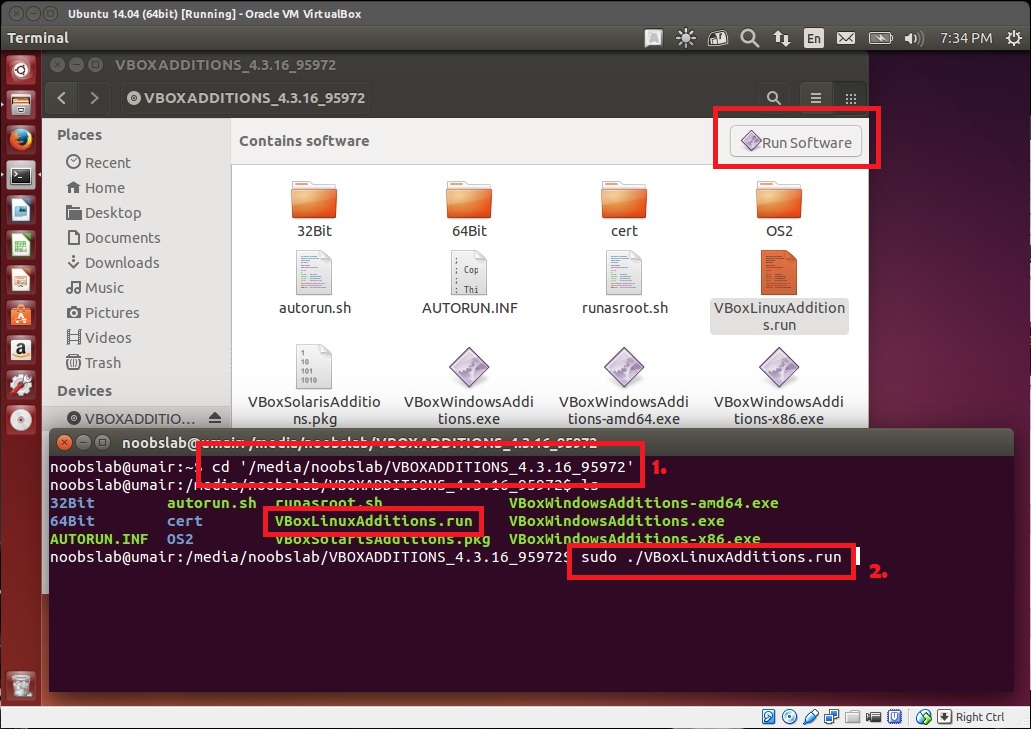Open Downloads in the Places sidebar
This screenshot has width=1031, height=729.
pos(112,262)
